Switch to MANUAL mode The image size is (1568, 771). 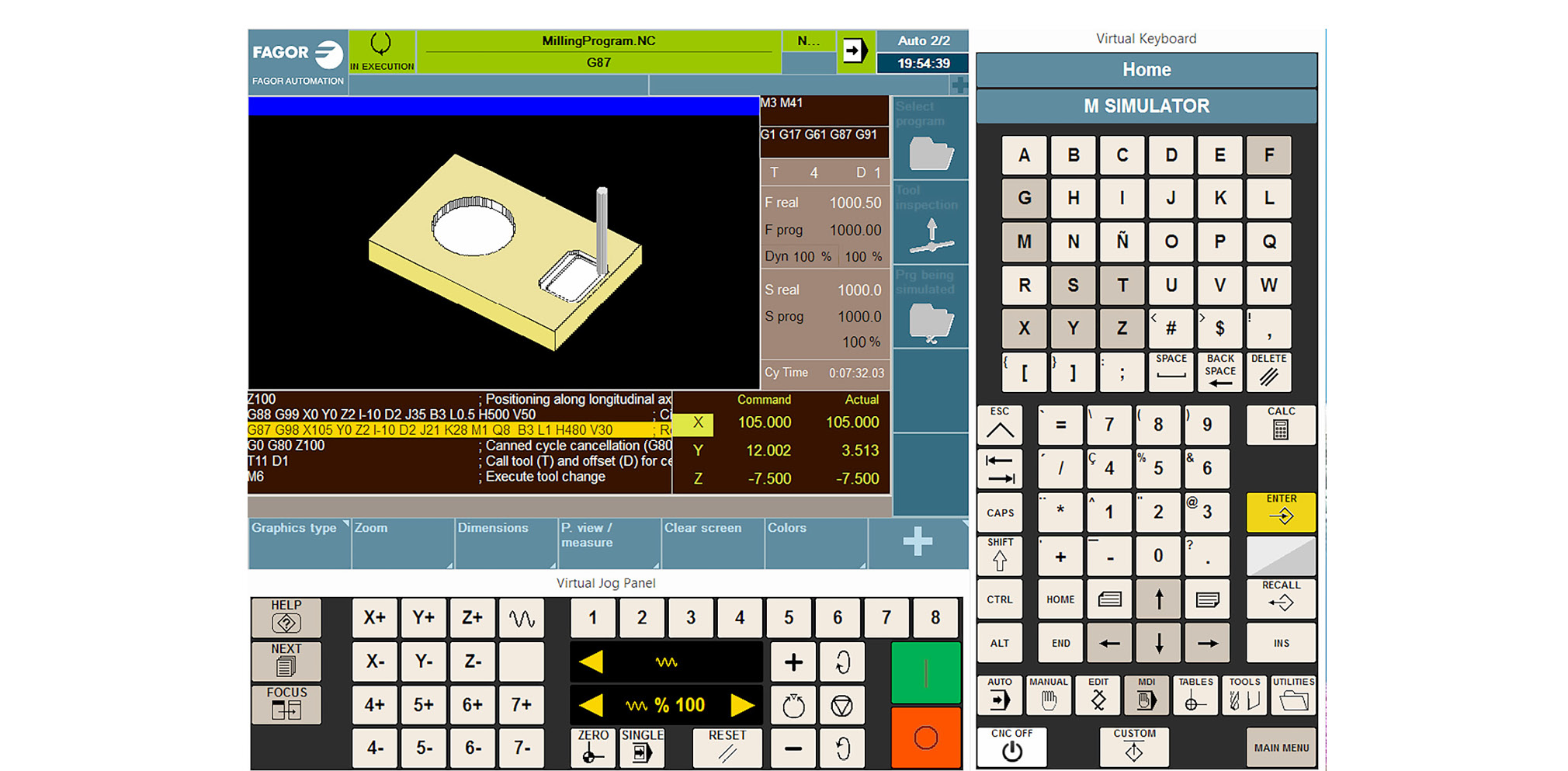1048,695
